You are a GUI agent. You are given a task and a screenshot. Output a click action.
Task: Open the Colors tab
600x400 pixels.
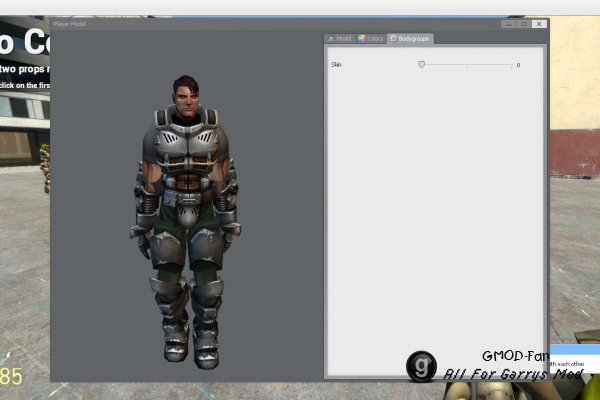pyautogui.click(x=371, y=39)
